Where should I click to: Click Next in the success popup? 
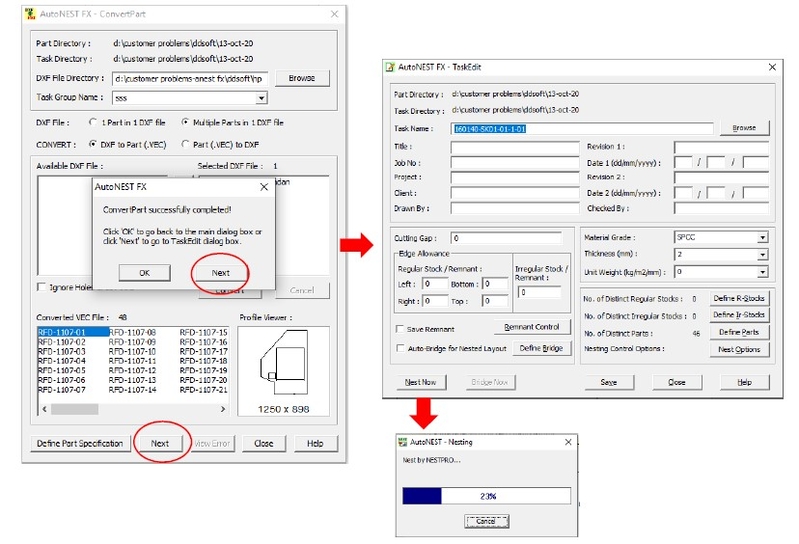coord(220,272)
